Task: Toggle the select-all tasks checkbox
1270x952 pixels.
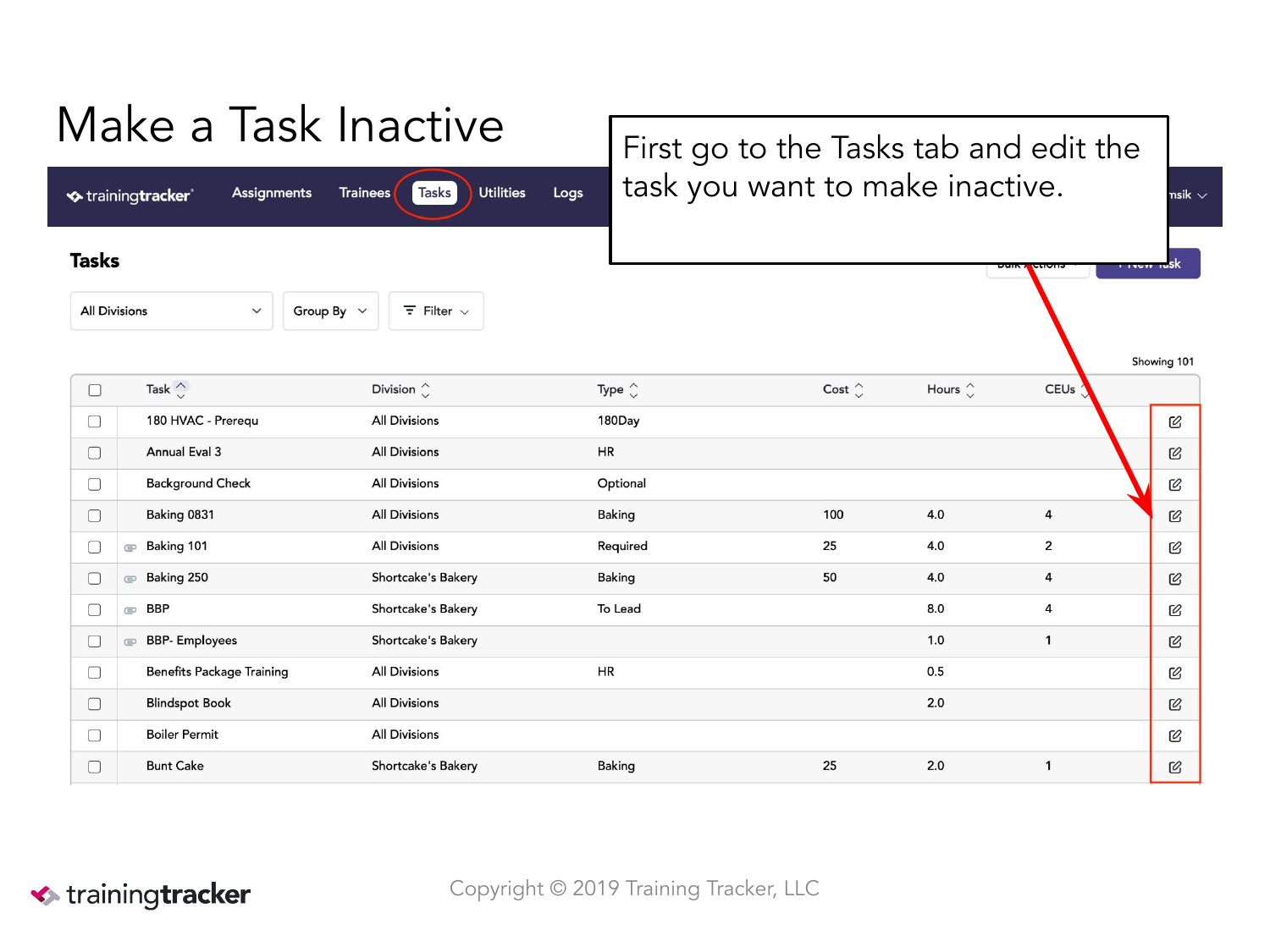Action: tap(95, 390)
